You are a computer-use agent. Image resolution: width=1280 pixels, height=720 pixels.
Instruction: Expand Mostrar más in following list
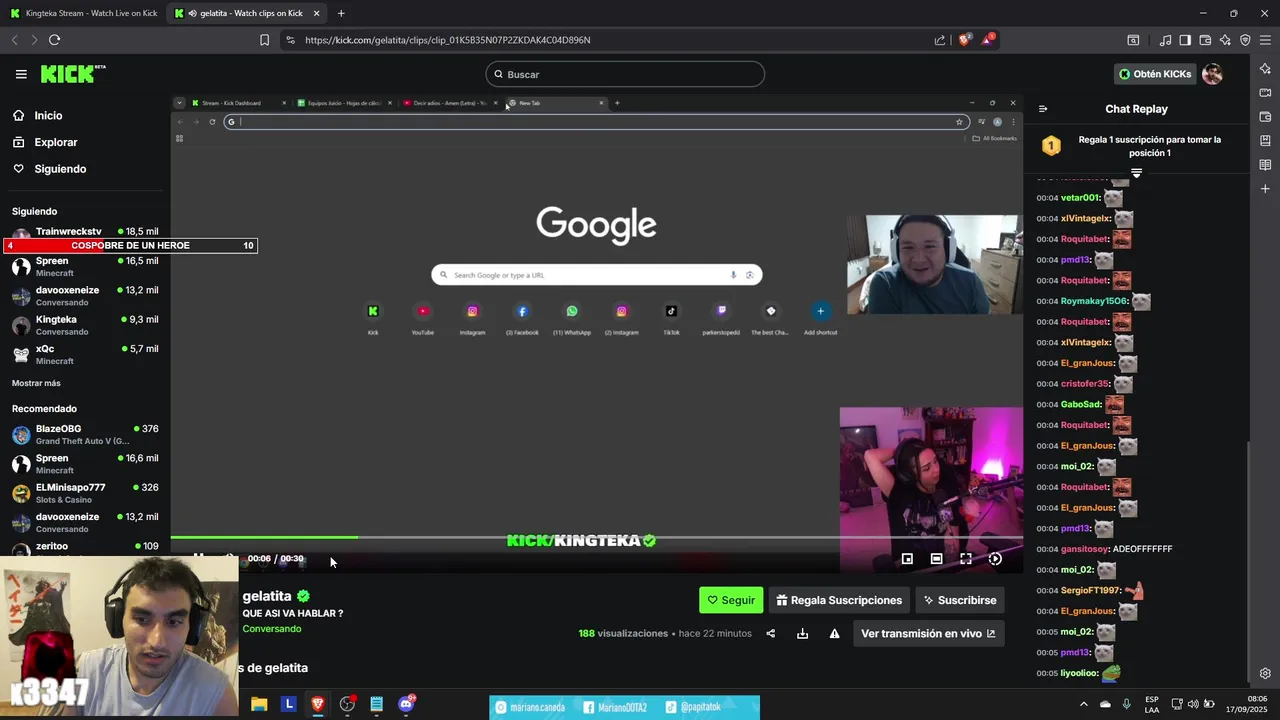[36, 383]
